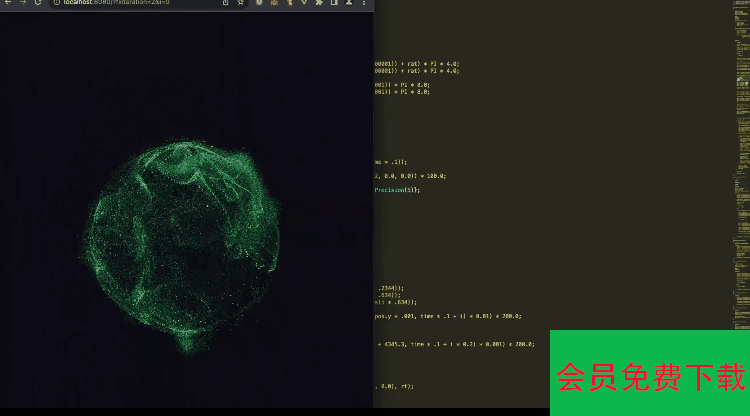This screenshot has width=750, height=416.
Task: Click the green 会员免费下载 banner
Action: [650, 376]
